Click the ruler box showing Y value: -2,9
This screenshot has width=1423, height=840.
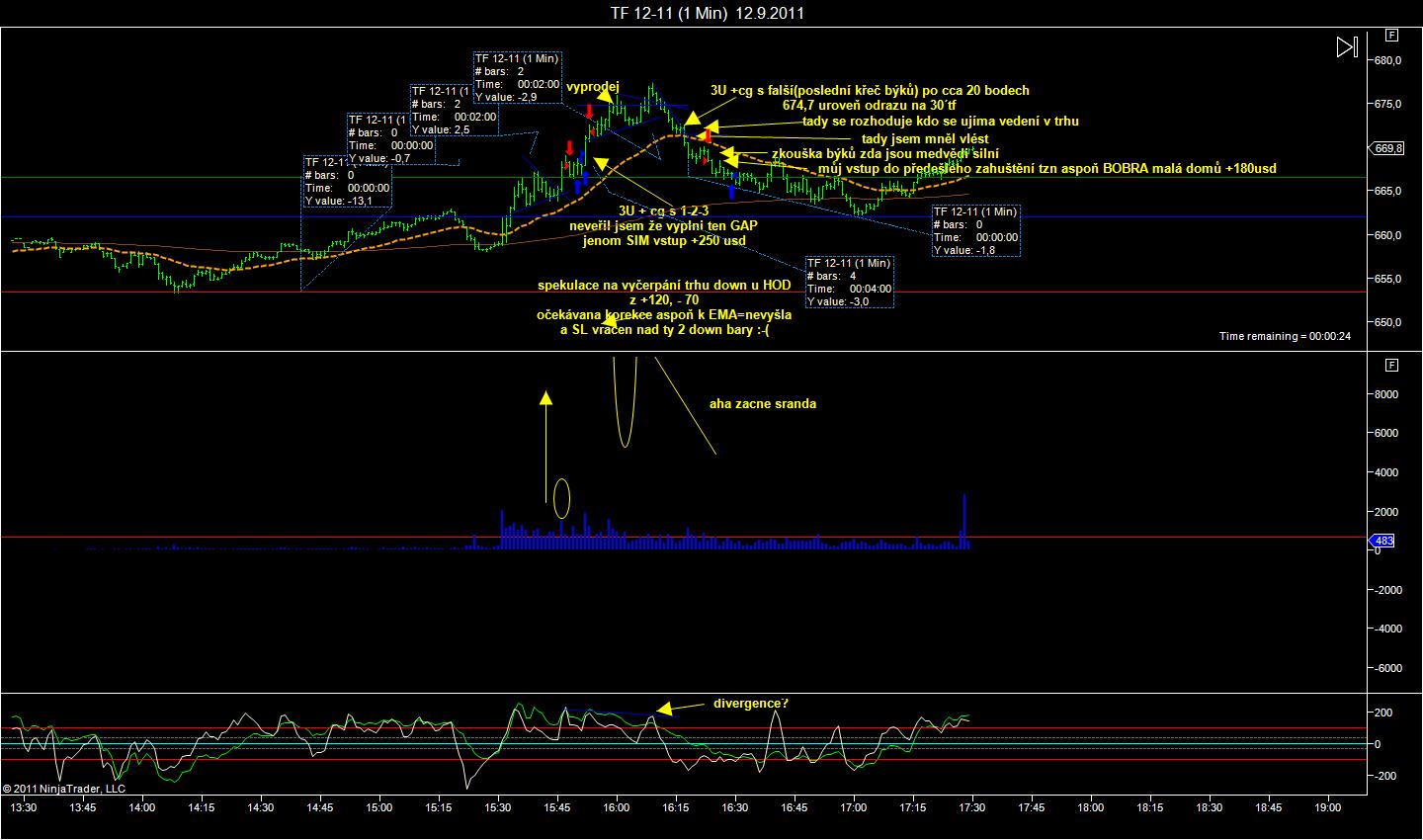(x=517, y=77)
